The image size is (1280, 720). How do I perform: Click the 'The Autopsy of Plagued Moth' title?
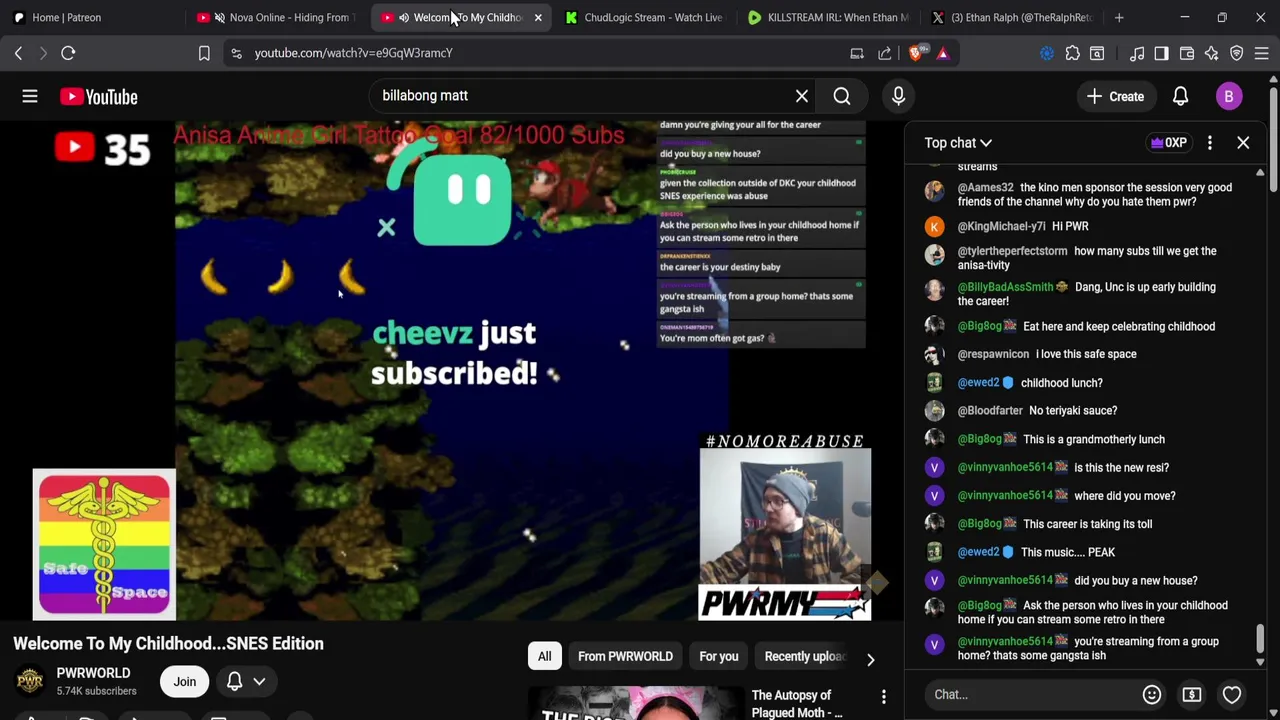[x=798, y=704]
